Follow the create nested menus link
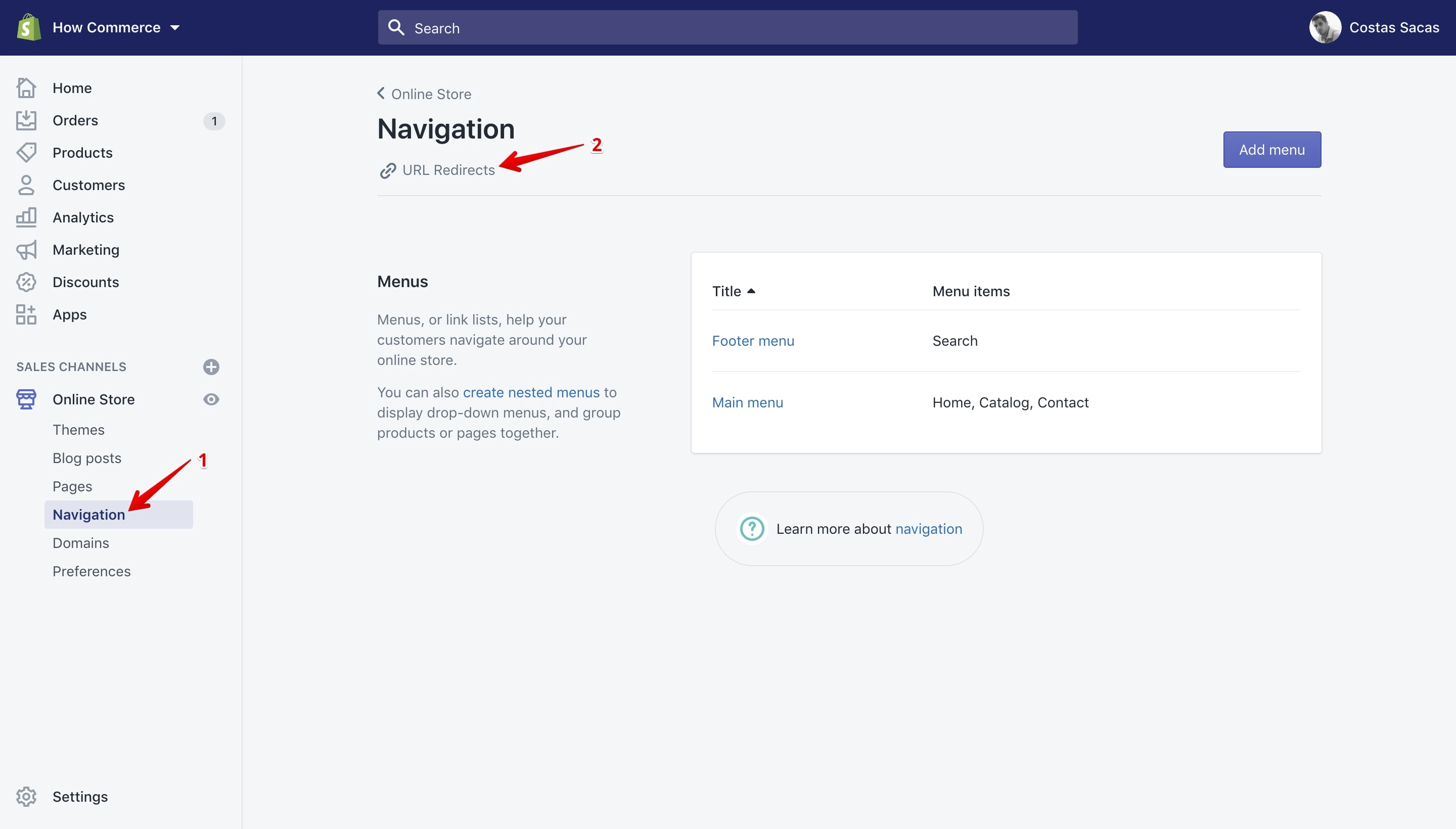 (531, 392)
